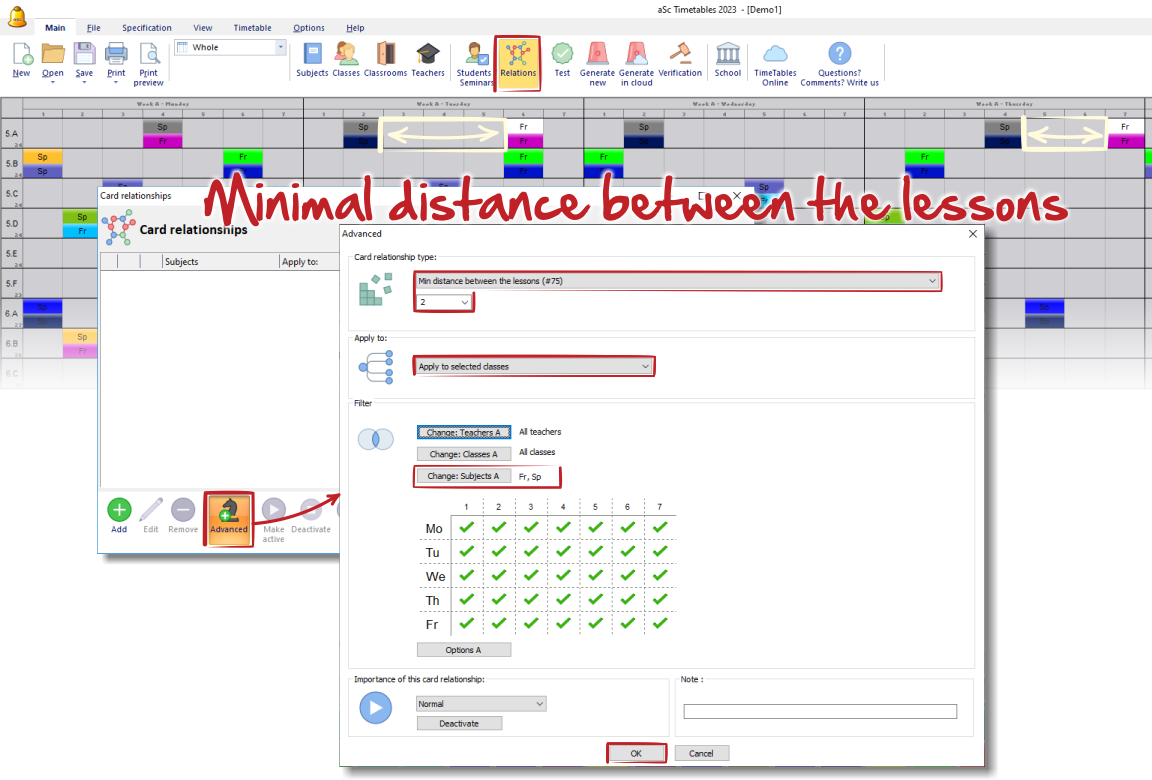
Task: Click the Change: Classes A button
Action: click(464, 454)
